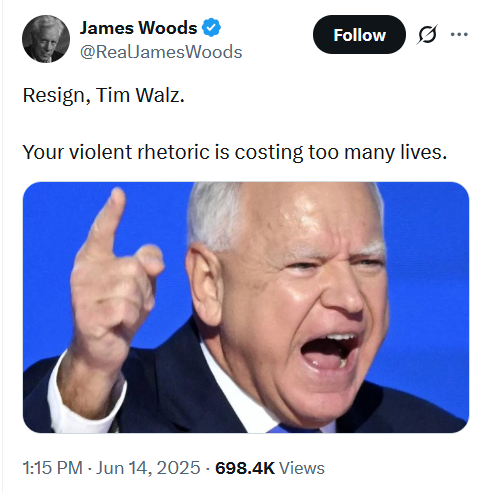Click the 698.4K view count
This screenshot has height=493, width=489.
245,468
